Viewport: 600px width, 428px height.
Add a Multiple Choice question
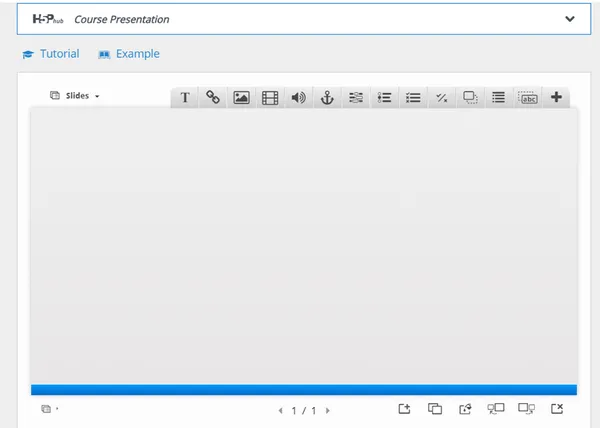[x=413, y=98]
